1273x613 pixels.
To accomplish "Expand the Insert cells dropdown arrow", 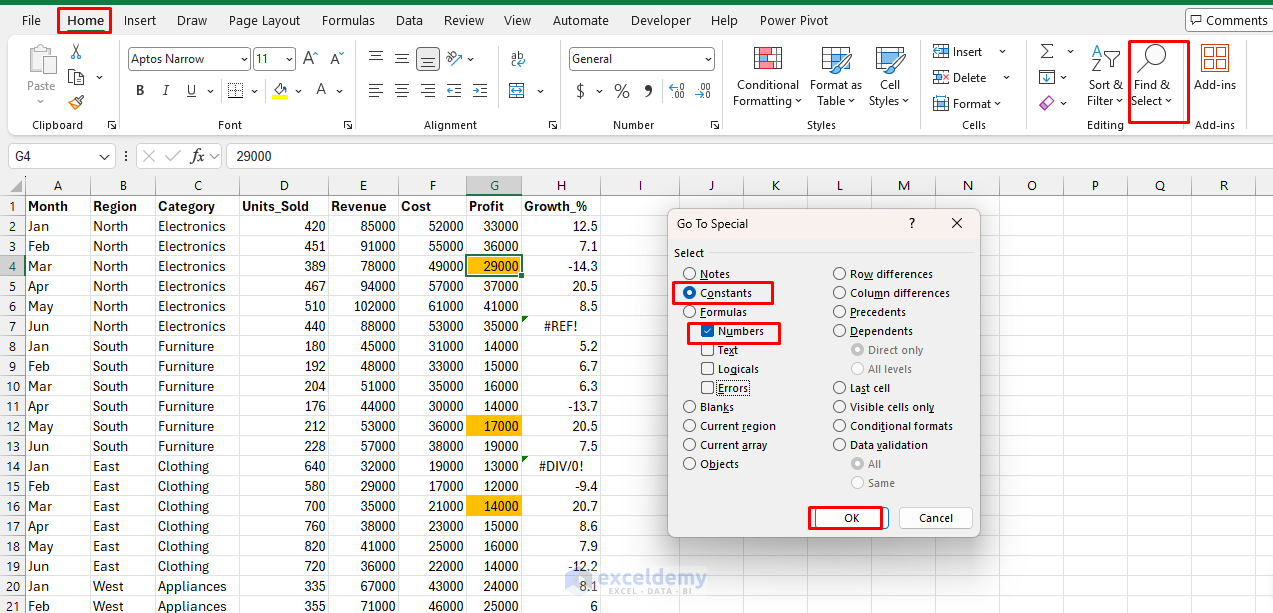I will pos(1002,52).
